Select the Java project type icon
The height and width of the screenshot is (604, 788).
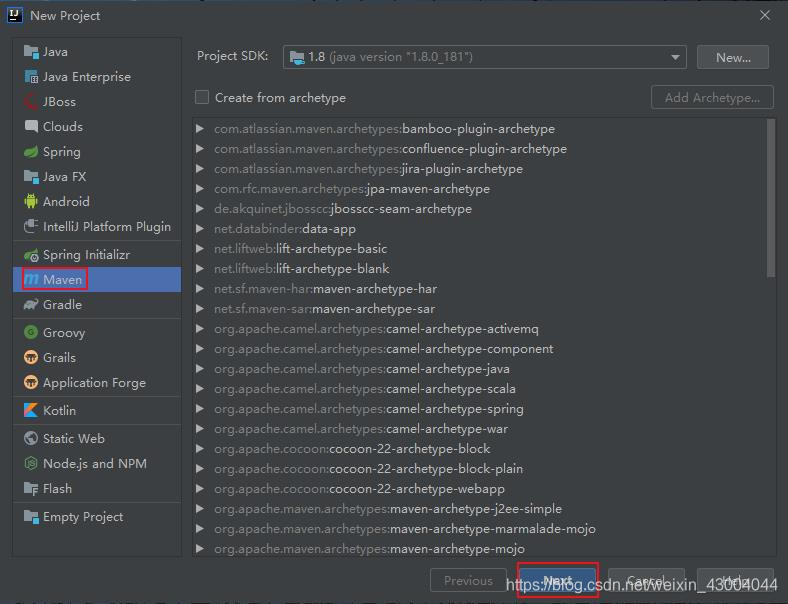pos(31,52)
